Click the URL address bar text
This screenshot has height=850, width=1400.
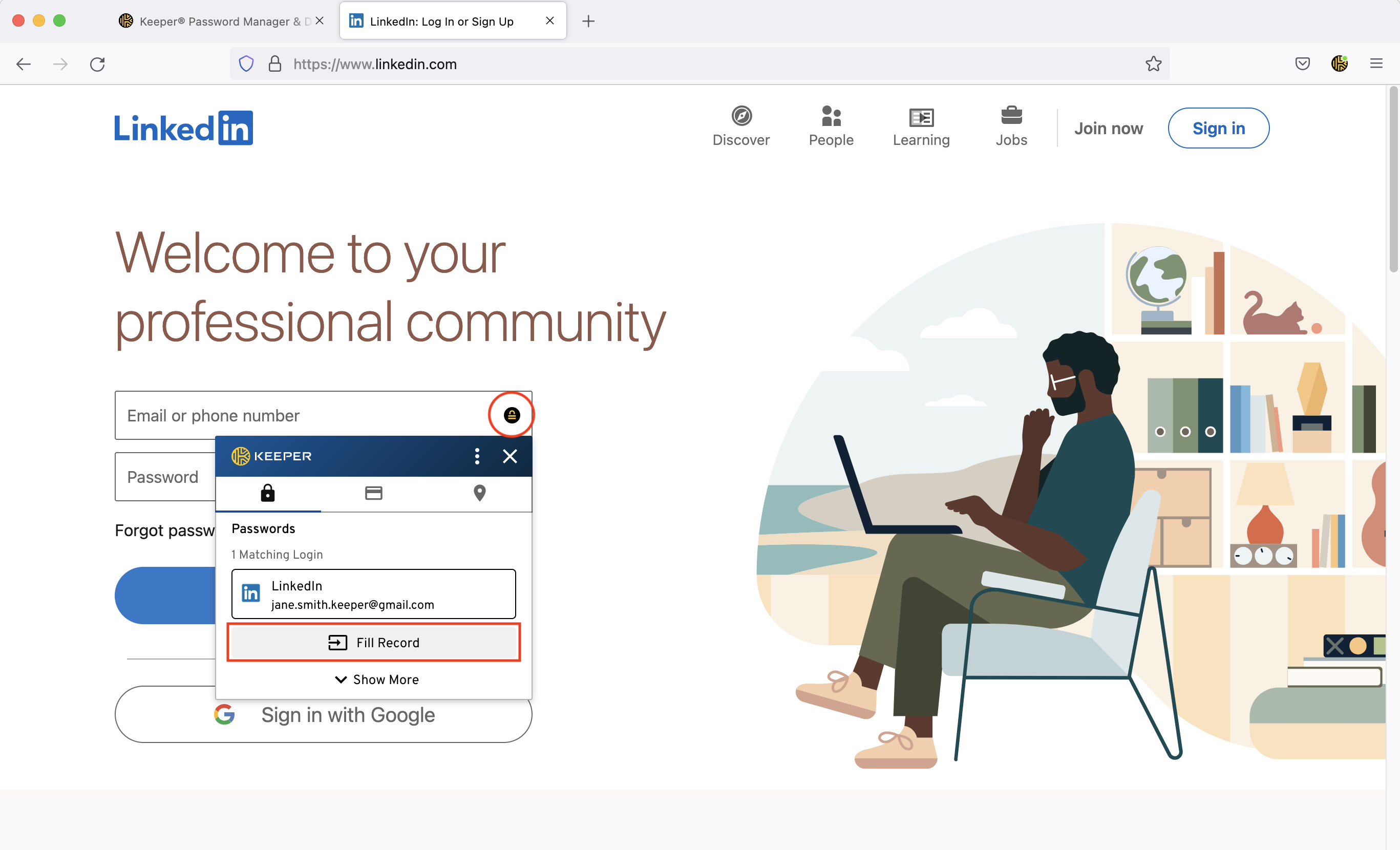click(375, 64)
